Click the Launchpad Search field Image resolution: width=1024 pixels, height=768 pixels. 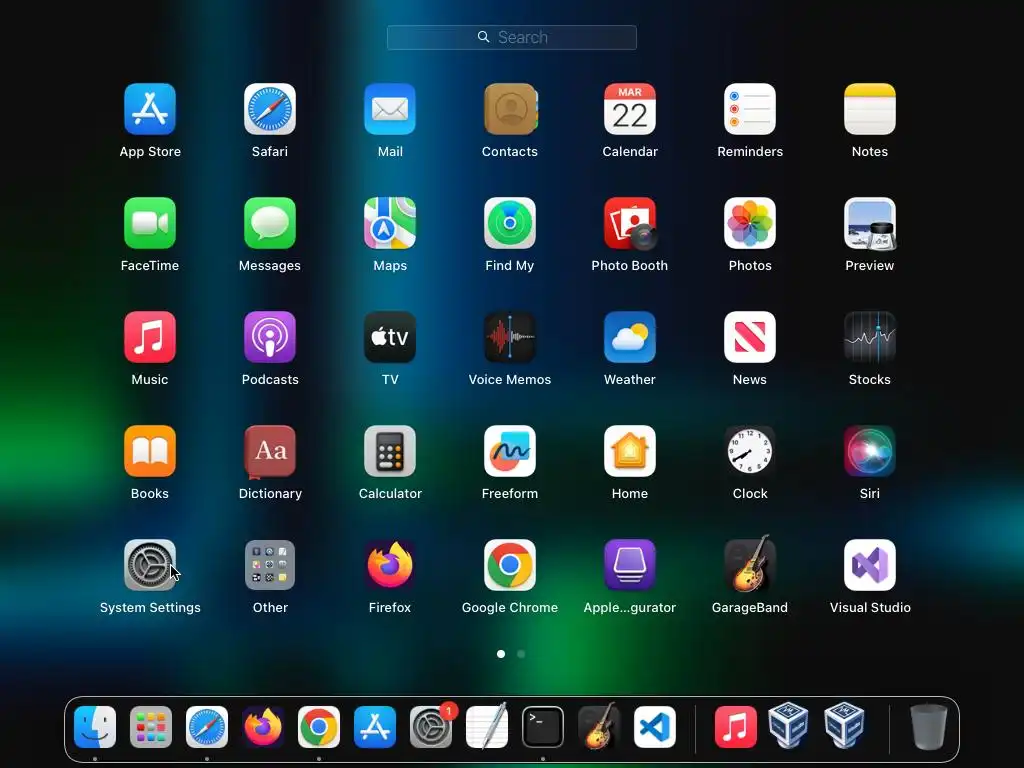(x=512, y=37)
